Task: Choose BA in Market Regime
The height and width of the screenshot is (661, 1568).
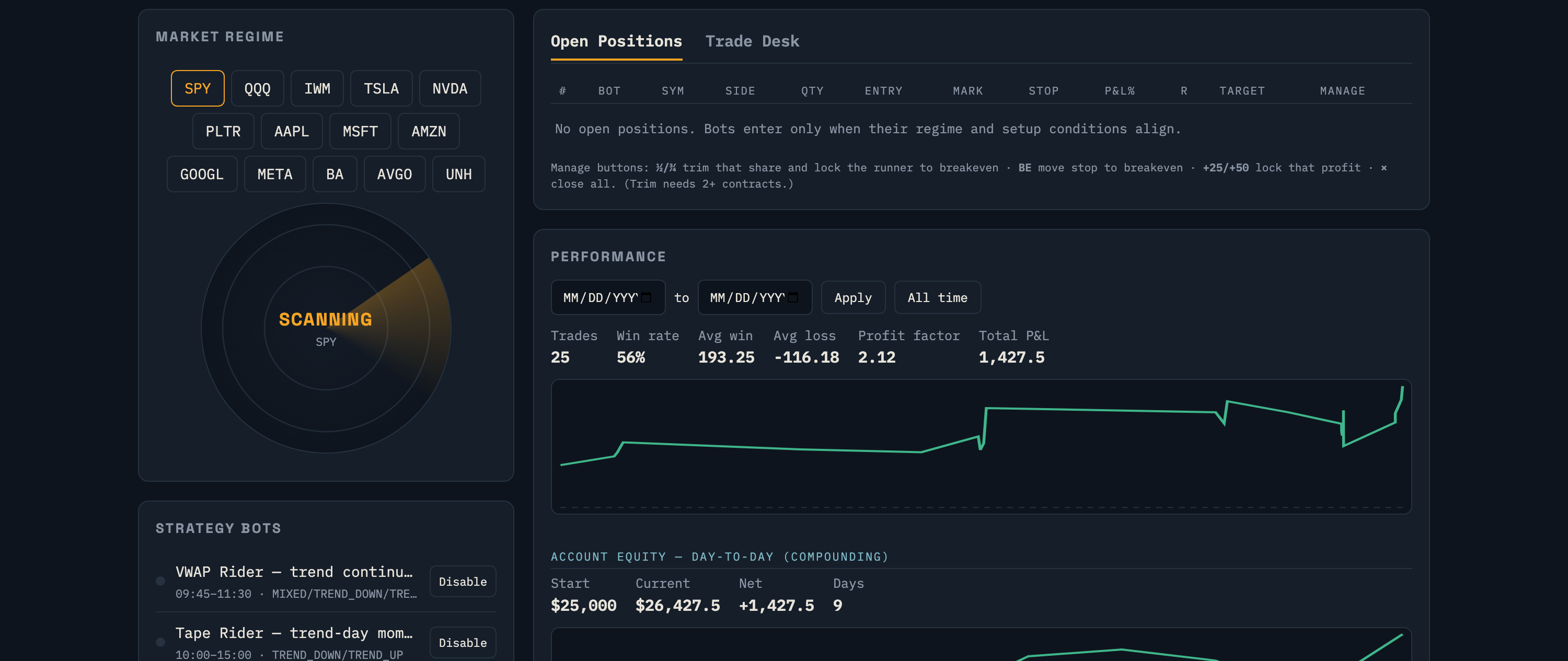Action: tap(335, 175)
